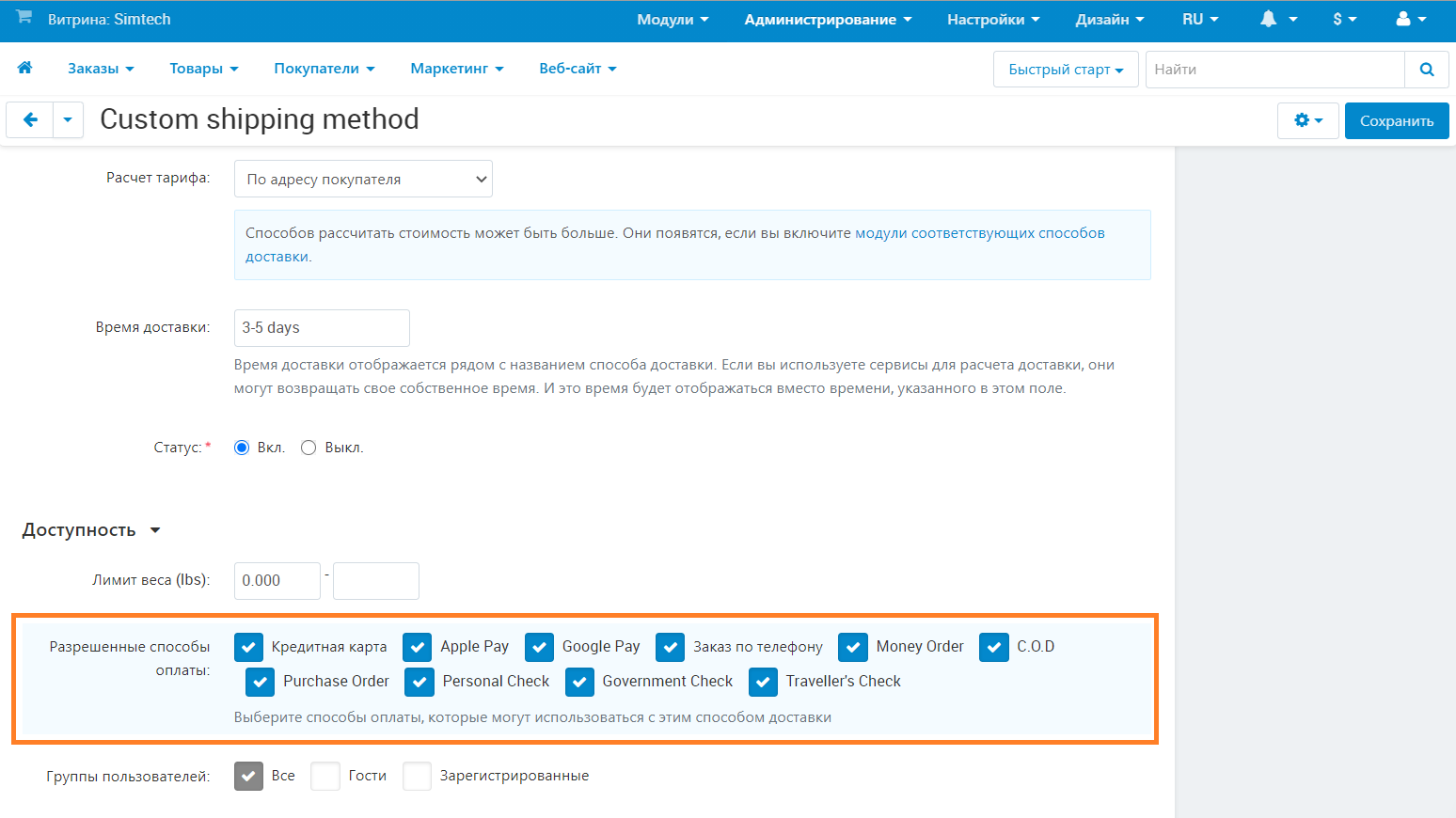
Task: Check the Гости user group checkbox
Action: 325,776
